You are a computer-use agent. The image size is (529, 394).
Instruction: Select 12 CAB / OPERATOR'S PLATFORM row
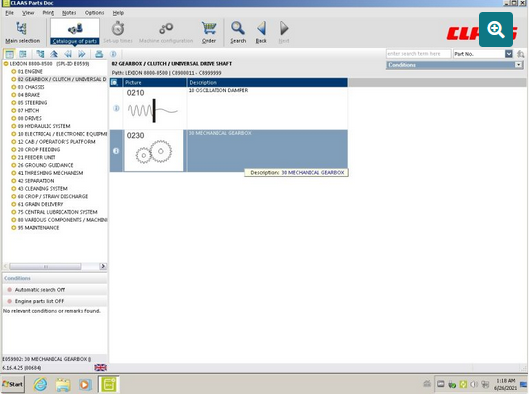click(56, 142)
